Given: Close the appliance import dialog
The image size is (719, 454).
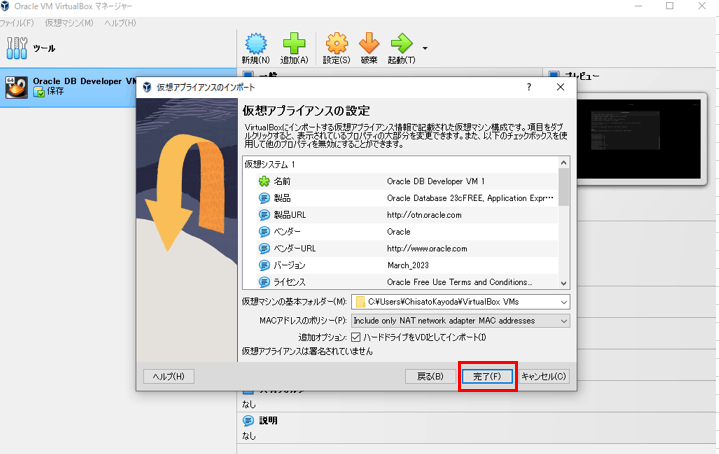Looking at the screenshot, I should (560, 87).
